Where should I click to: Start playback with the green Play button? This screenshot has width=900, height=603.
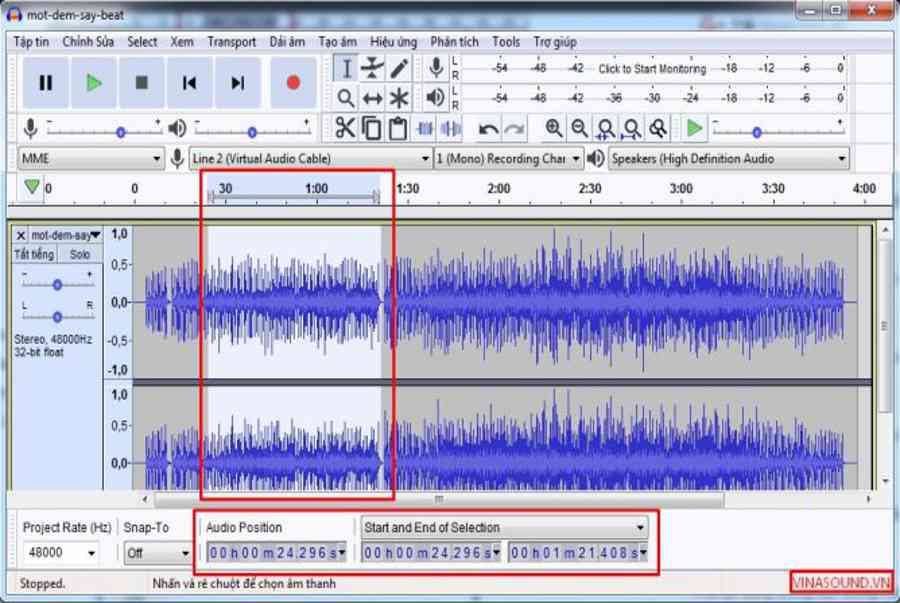pos(94,83)
